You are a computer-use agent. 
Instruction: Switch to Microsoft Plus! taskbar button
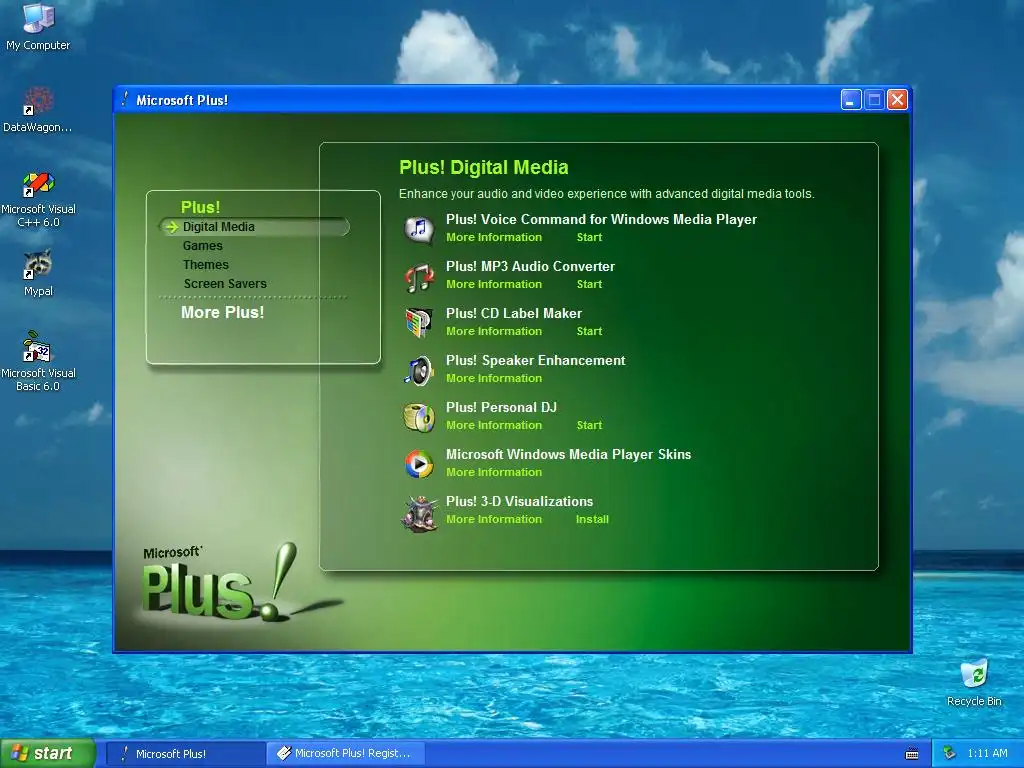185,754
